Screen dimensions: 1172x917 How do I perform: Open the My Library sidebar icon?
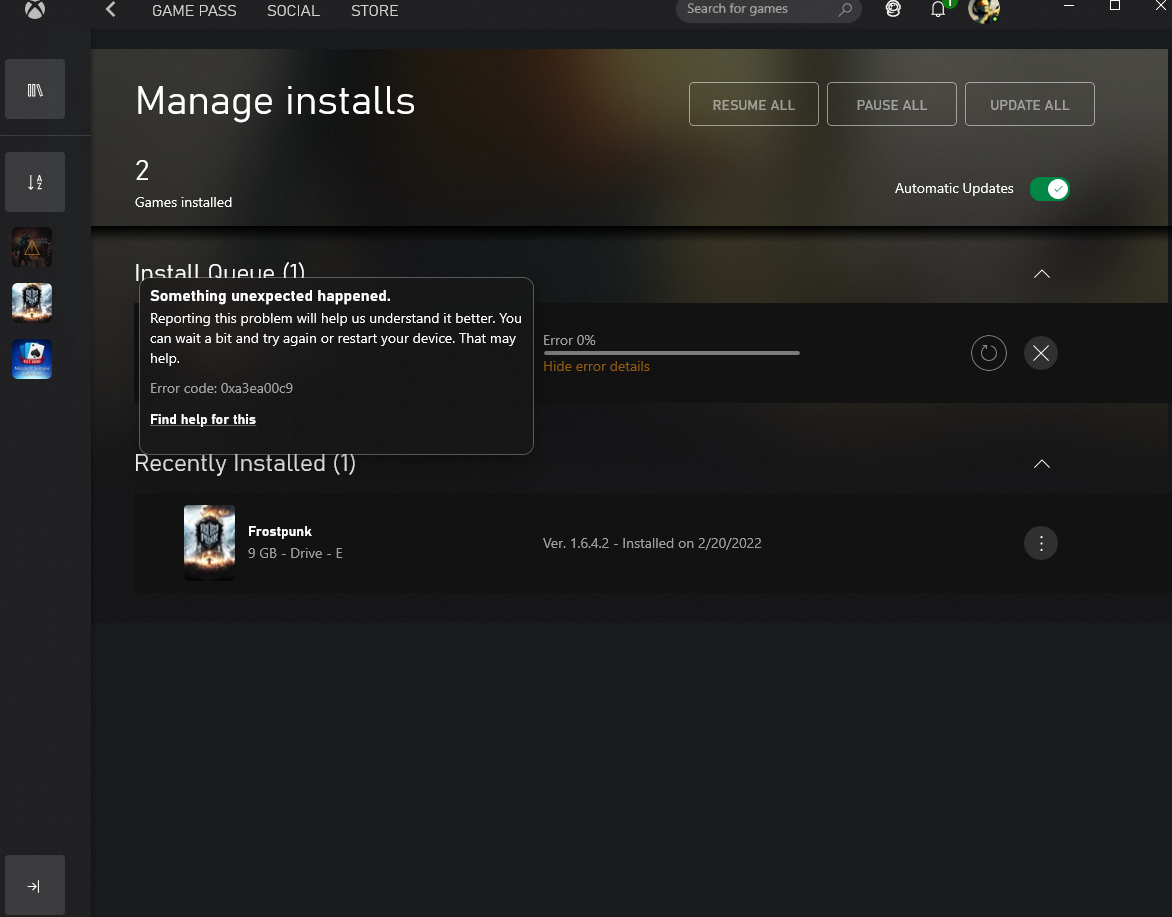[34, 90]
